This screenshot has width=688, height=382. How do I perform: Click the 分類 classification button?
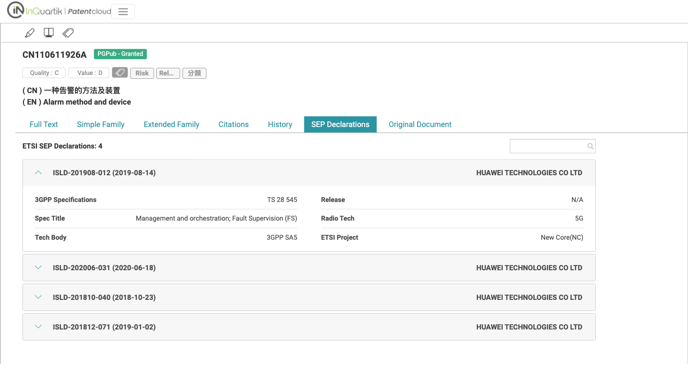click(194, 73)
